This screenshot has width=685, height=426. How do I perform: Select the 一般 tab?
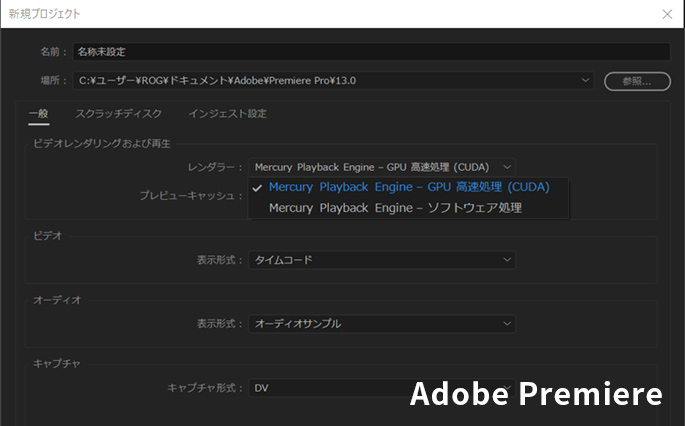click(38, 114)
